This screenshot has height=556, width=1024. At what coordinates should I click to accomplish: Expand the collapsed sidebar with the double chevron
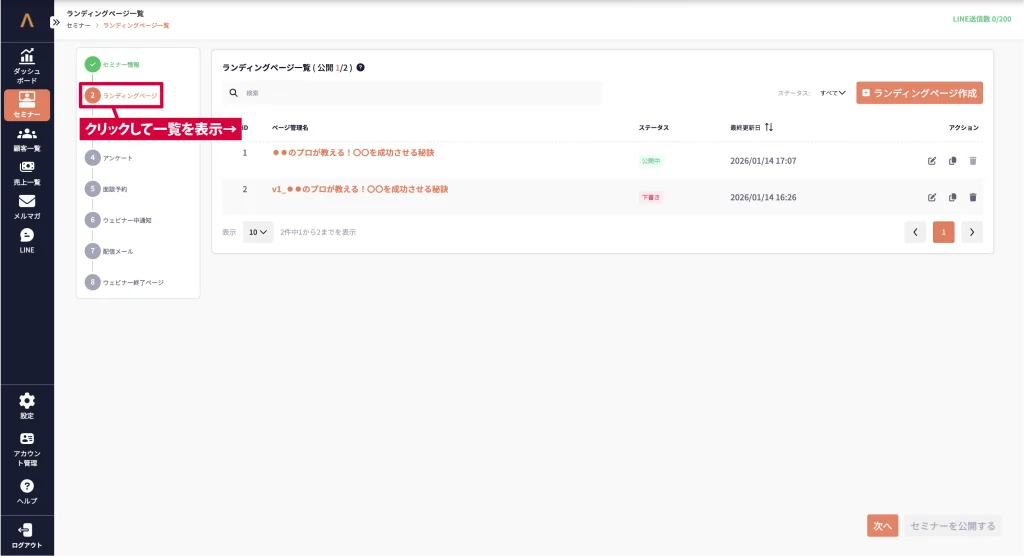(x=56, y=22)
